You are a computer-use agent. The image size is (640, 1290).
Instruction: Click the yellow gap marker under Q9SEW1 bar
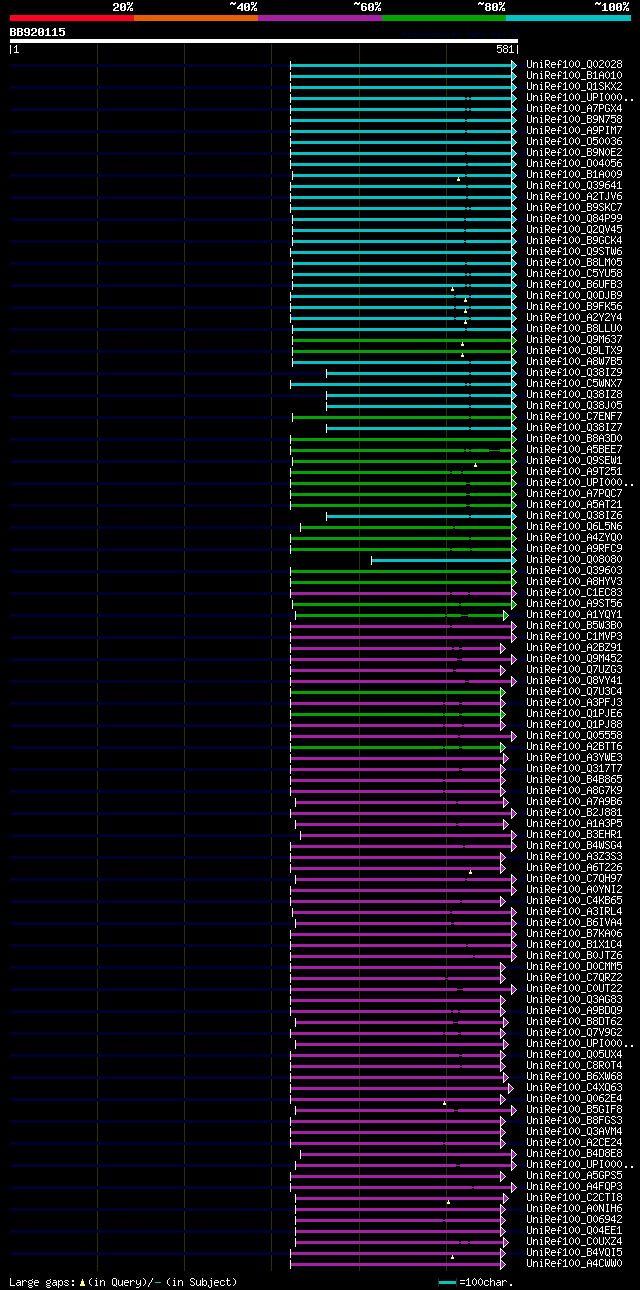tap(475, 465)
